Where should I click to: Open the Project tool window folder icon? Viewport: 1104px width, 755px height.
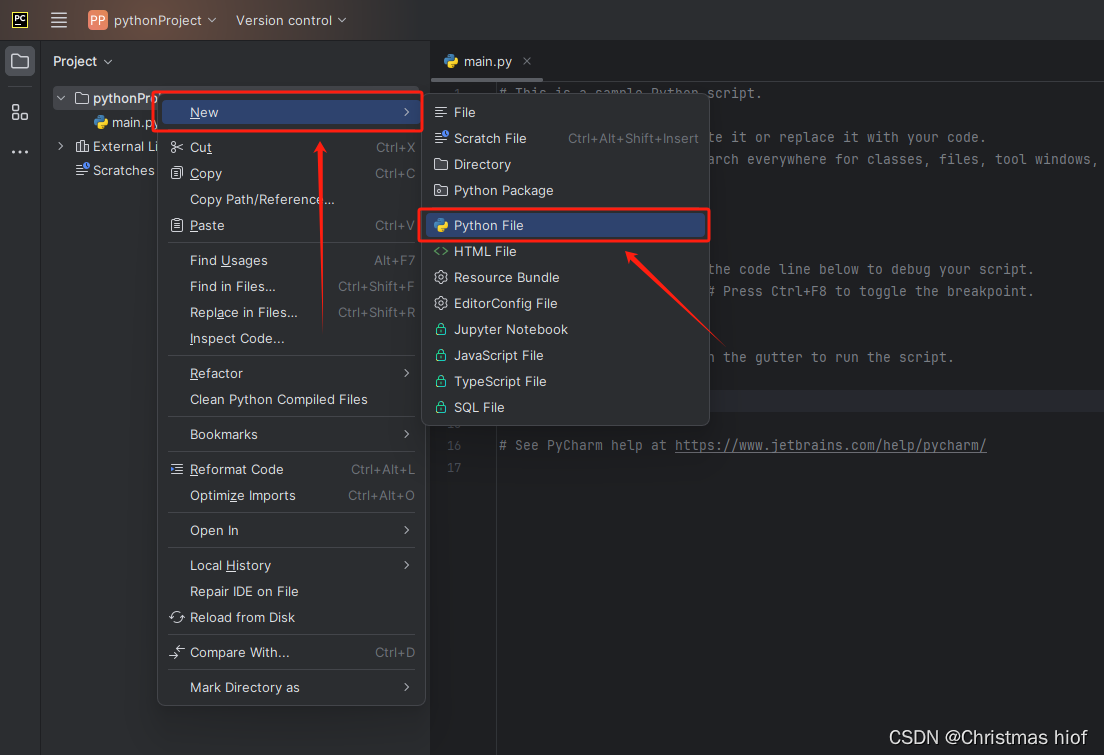pyautogui.click(x=20, y=61)
